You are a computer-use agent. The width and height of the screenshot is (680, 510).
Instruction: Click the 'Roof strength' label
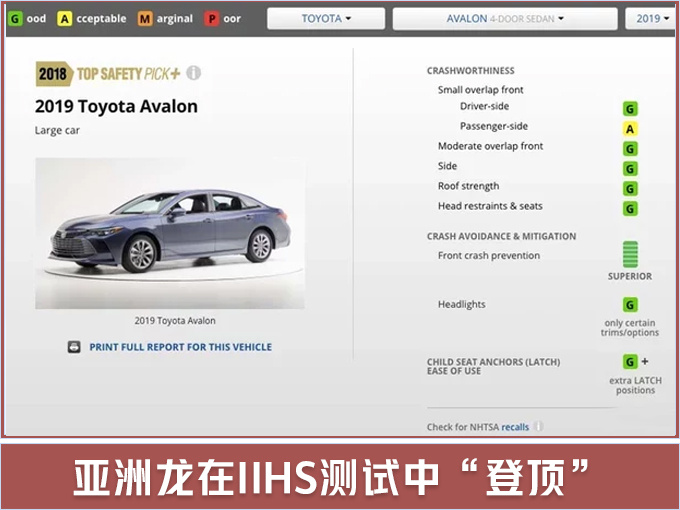468,186
